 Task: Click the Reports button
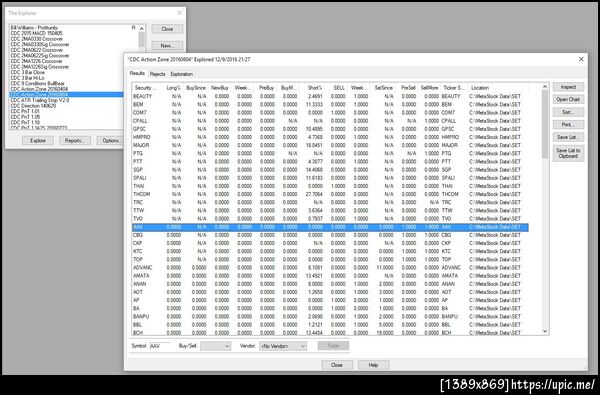click(75, 140)
